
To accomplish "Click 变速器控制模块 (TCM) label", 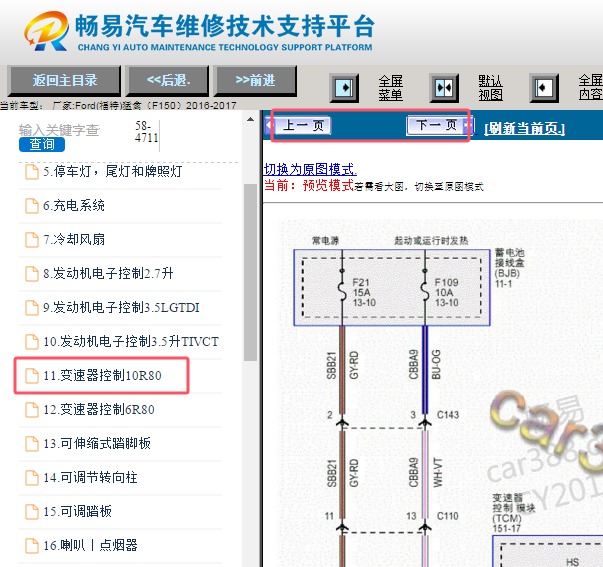I will [513, 513].
